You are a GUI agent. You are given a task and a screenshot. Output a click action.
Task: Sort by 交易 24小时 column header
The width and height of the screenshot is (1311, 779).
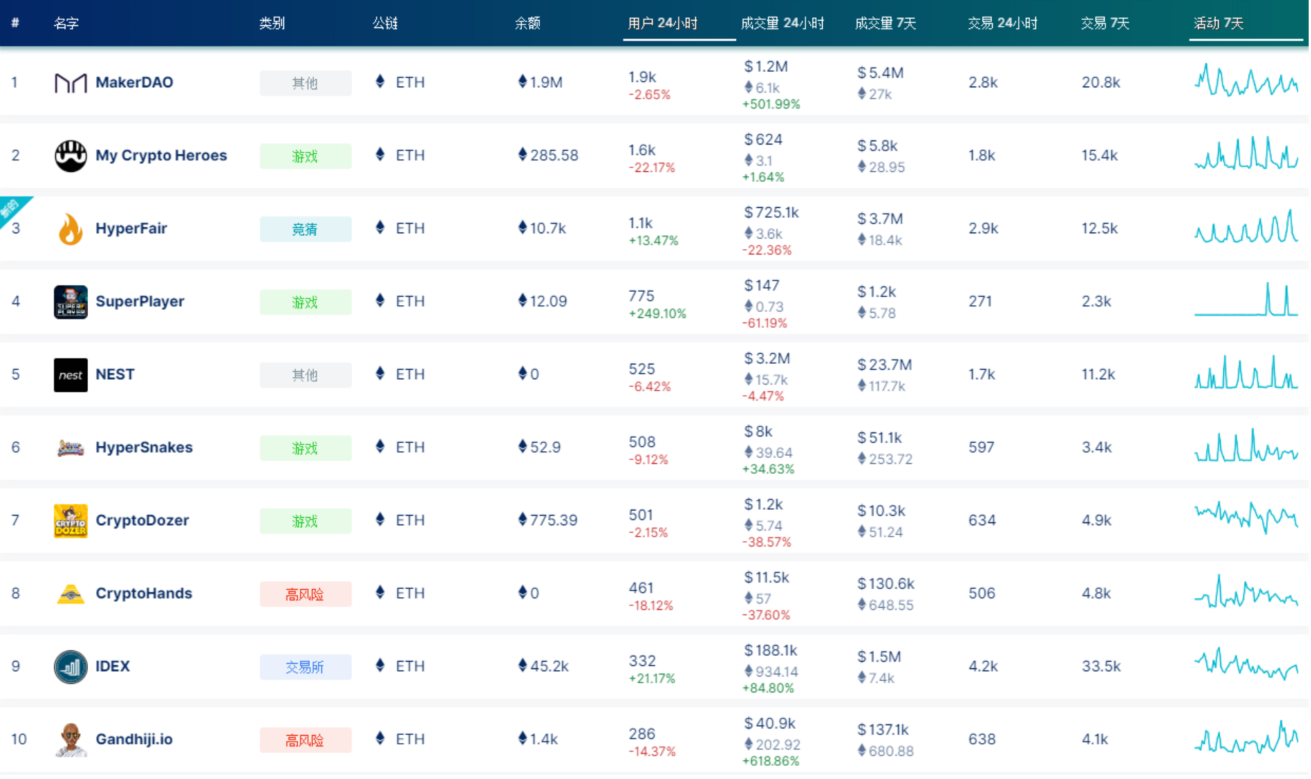point(1002,23)
